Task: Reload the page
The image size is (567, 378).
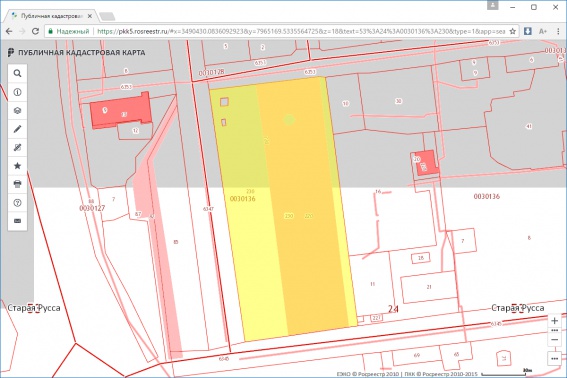Action: [35, 31]
